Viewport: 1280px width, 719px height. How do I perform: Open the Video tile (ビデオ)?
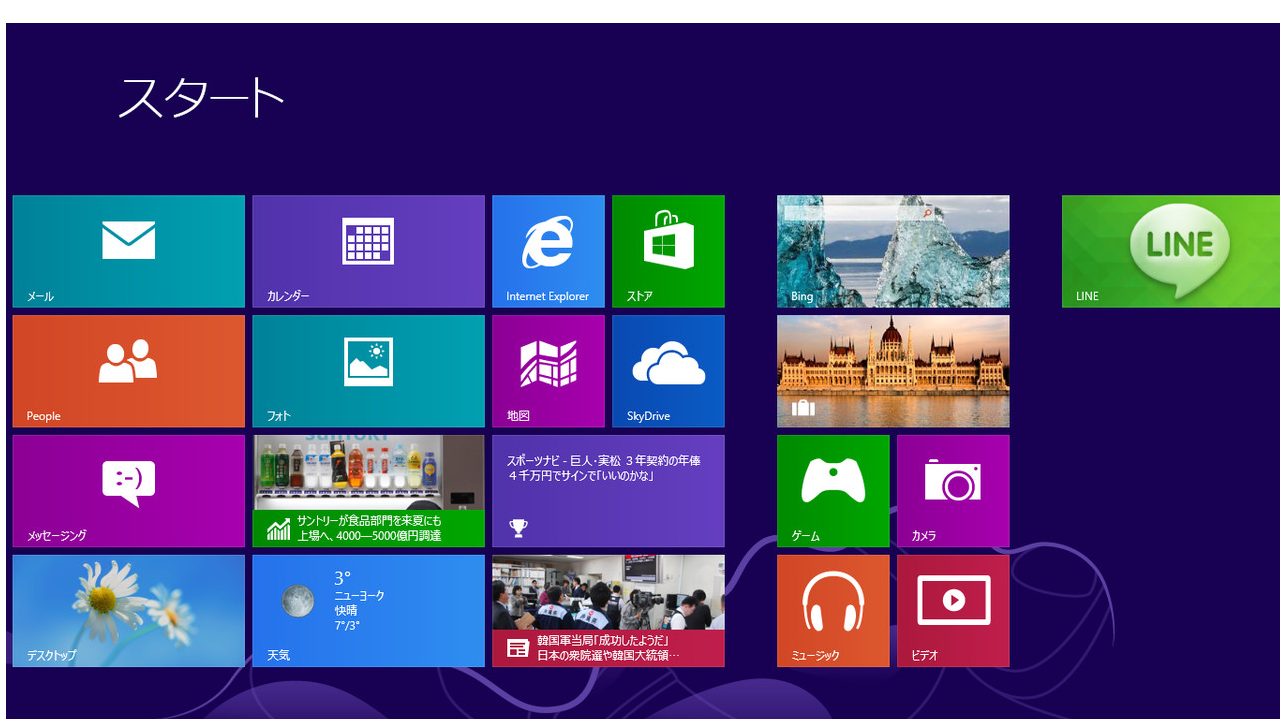(953, 611)
